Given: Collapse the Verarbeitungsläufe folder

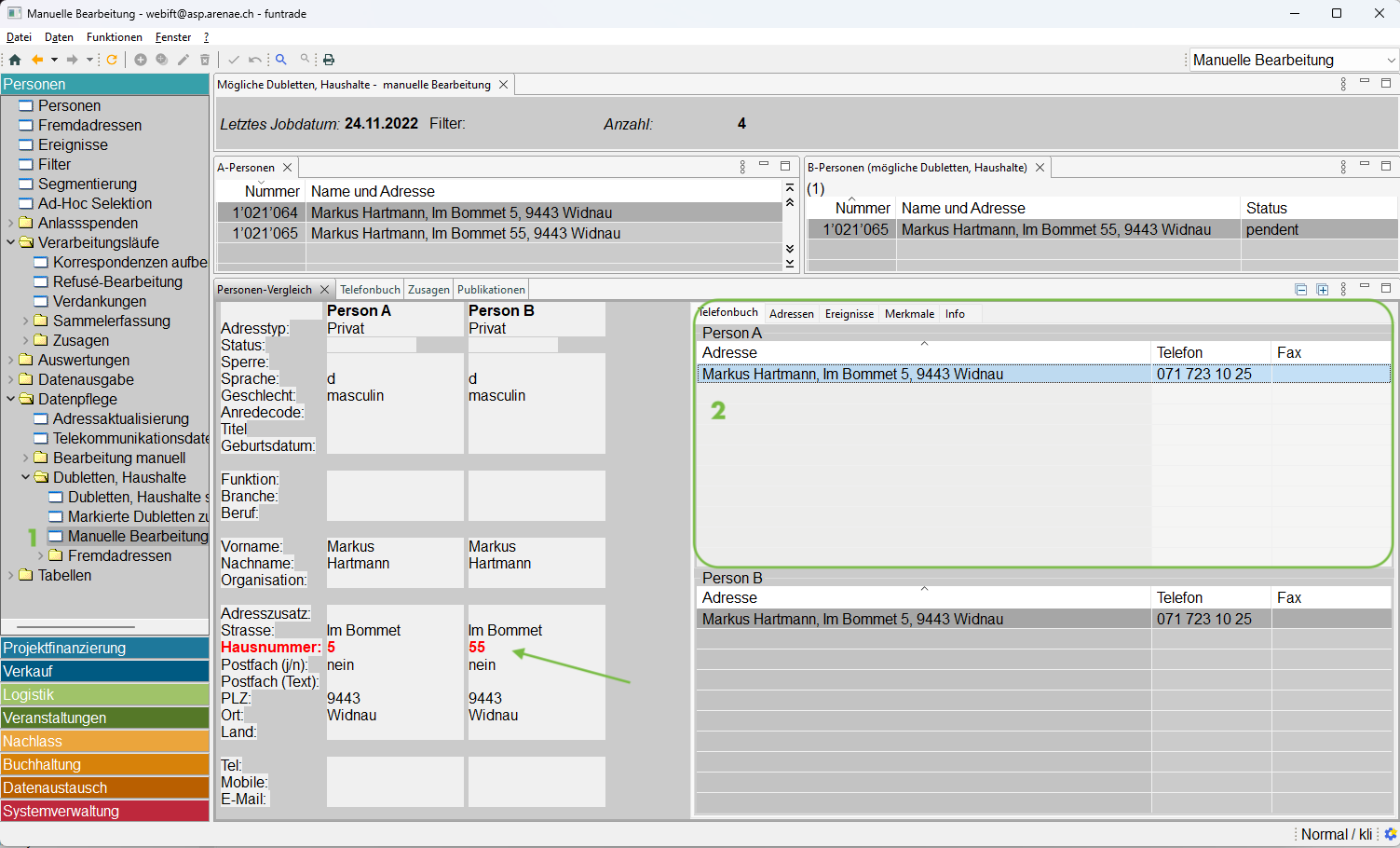Looking at the screenshot, I should tap(11, 243).
